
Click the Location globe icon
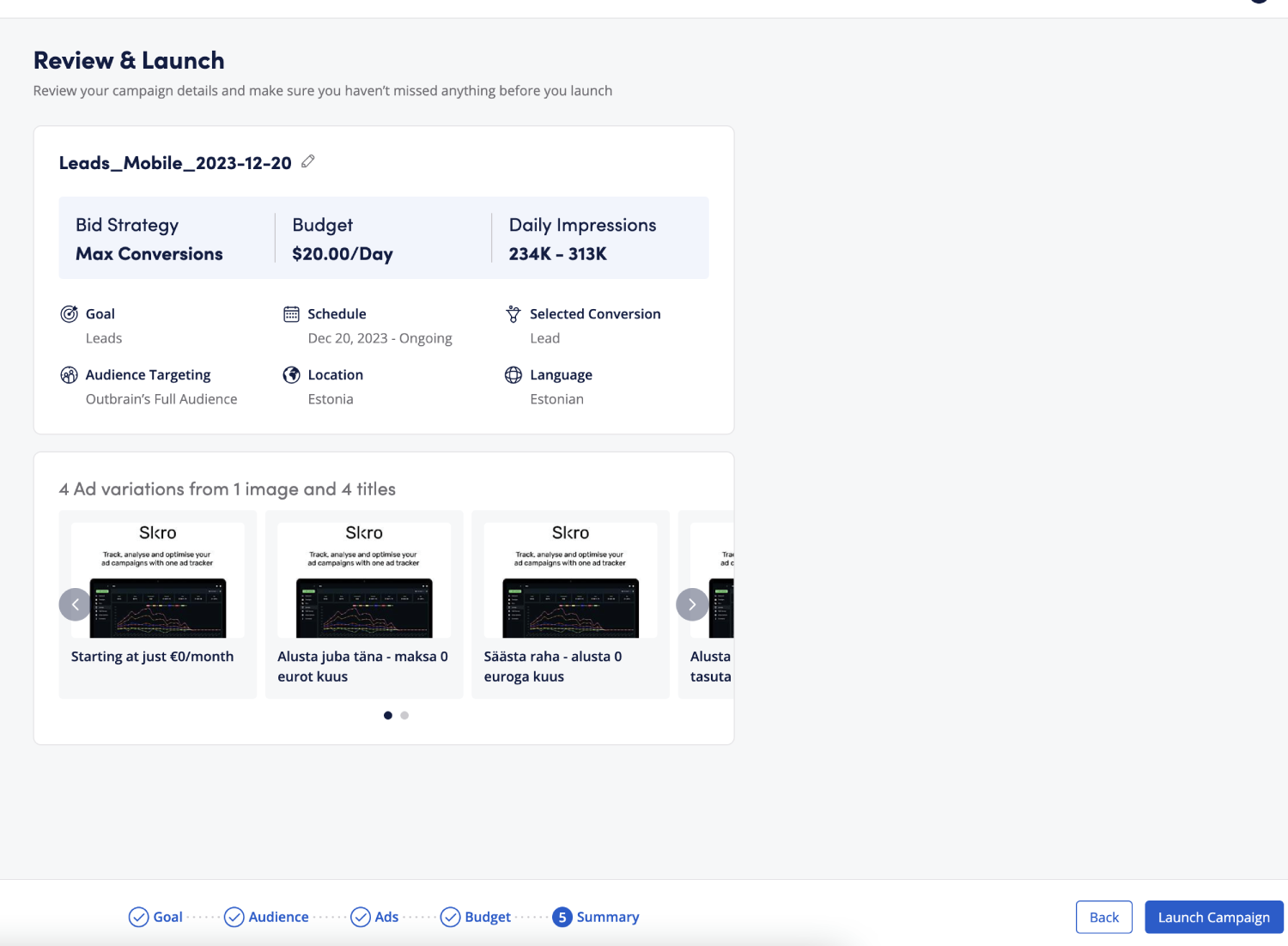[x=291, y=375]
